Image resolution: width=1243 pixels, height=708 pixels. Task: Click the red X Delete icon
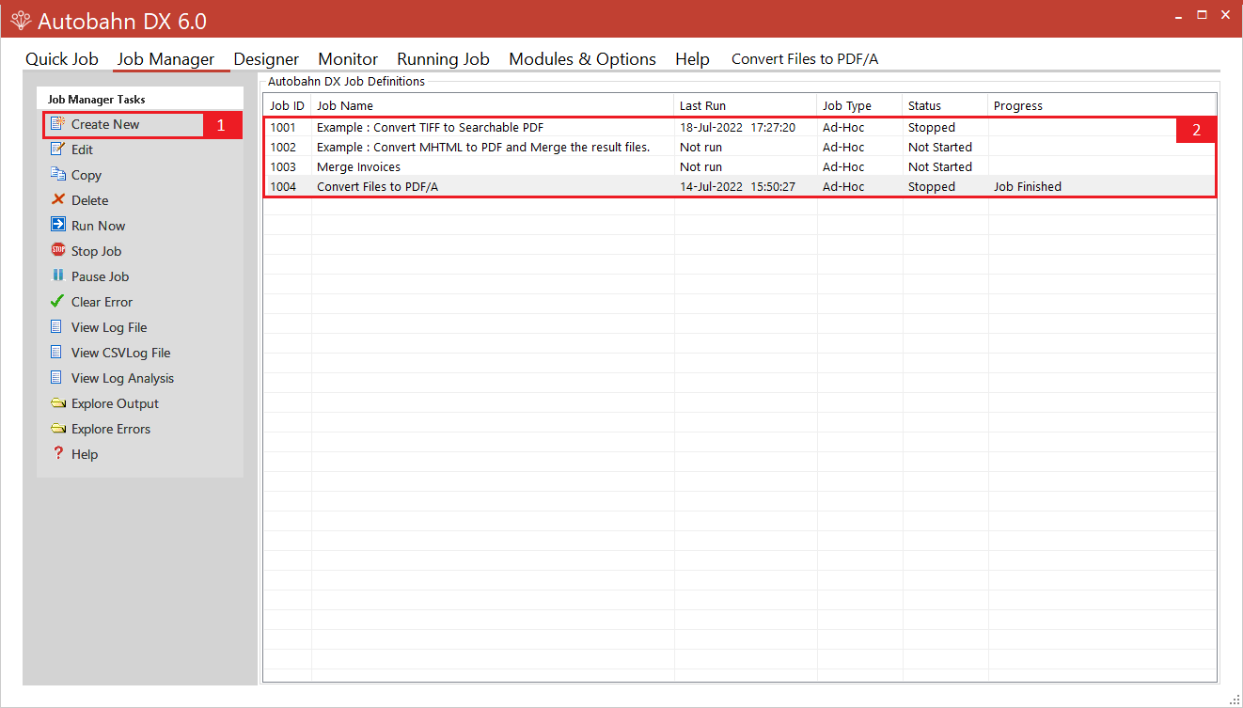(x=58, y=200)
